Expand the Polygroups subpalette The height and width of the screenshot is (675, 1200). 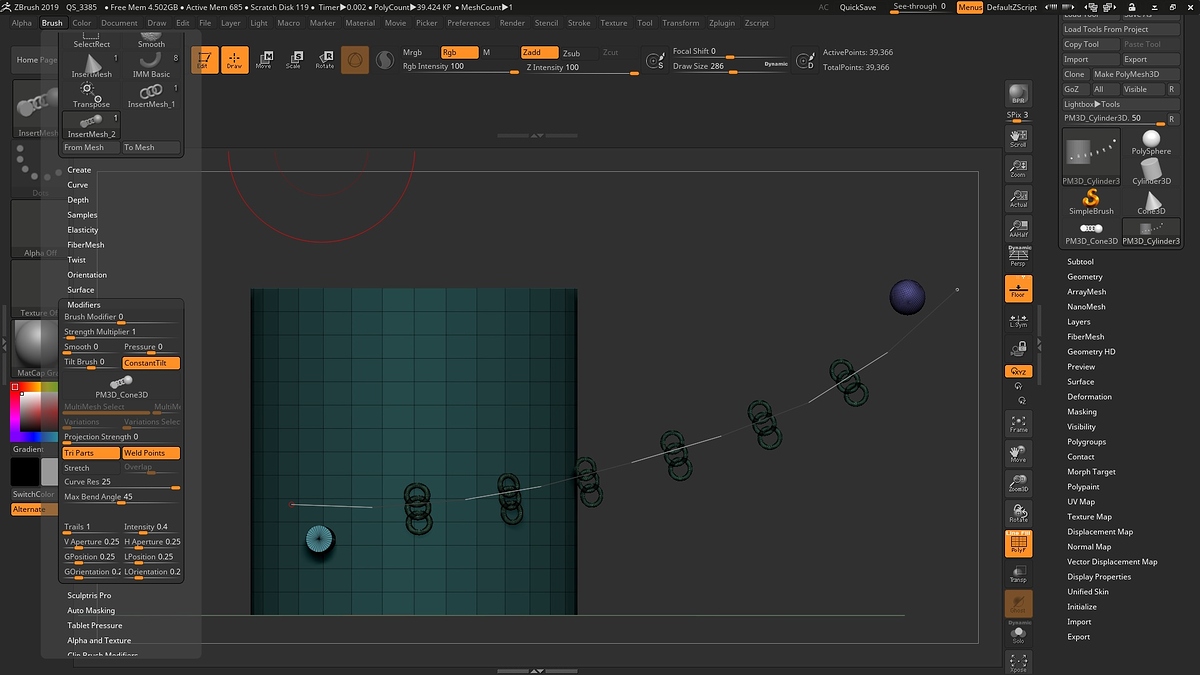point(1087,442)
